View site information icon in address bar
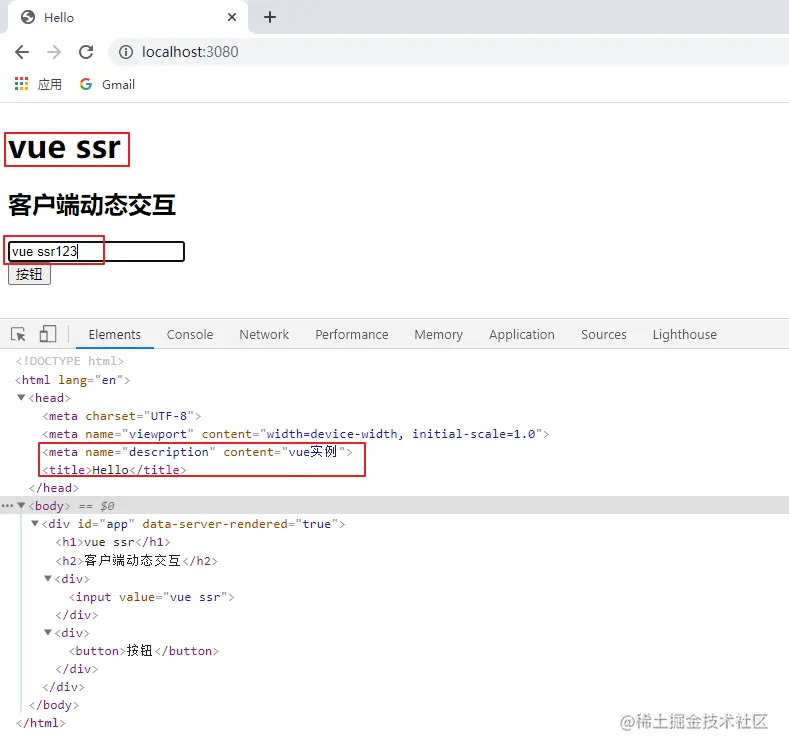This screenshot has height=752, width=789. tap(126, 52)
